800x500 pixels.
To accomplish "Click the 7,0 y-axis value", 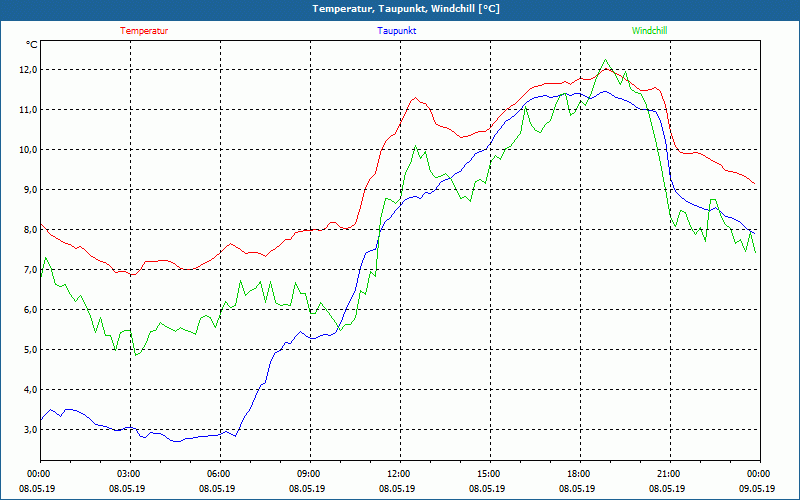I will coord(29,269).
